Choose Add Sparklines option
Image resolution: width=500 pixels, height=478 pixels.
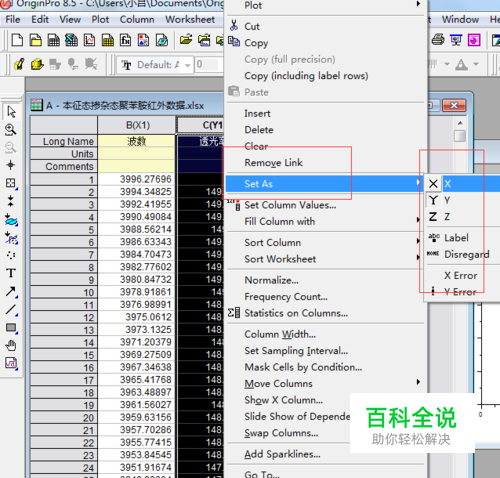click(282, 454)
